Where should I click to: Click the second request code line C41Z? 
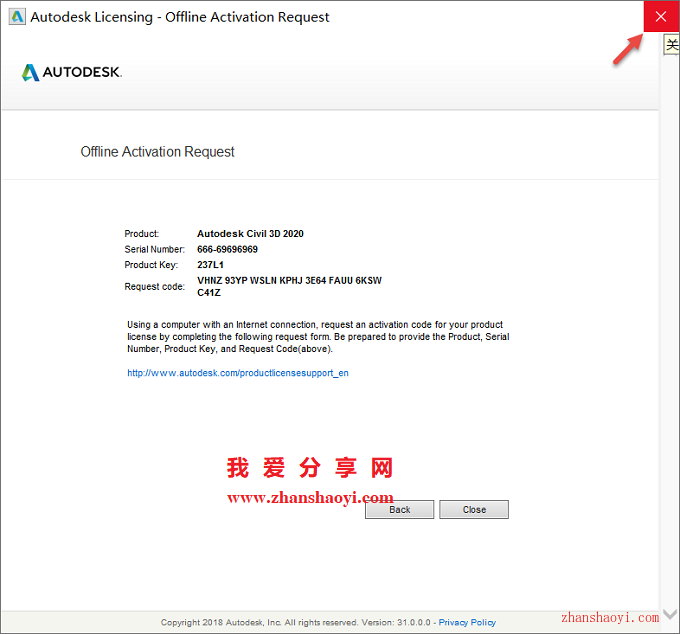209,293
